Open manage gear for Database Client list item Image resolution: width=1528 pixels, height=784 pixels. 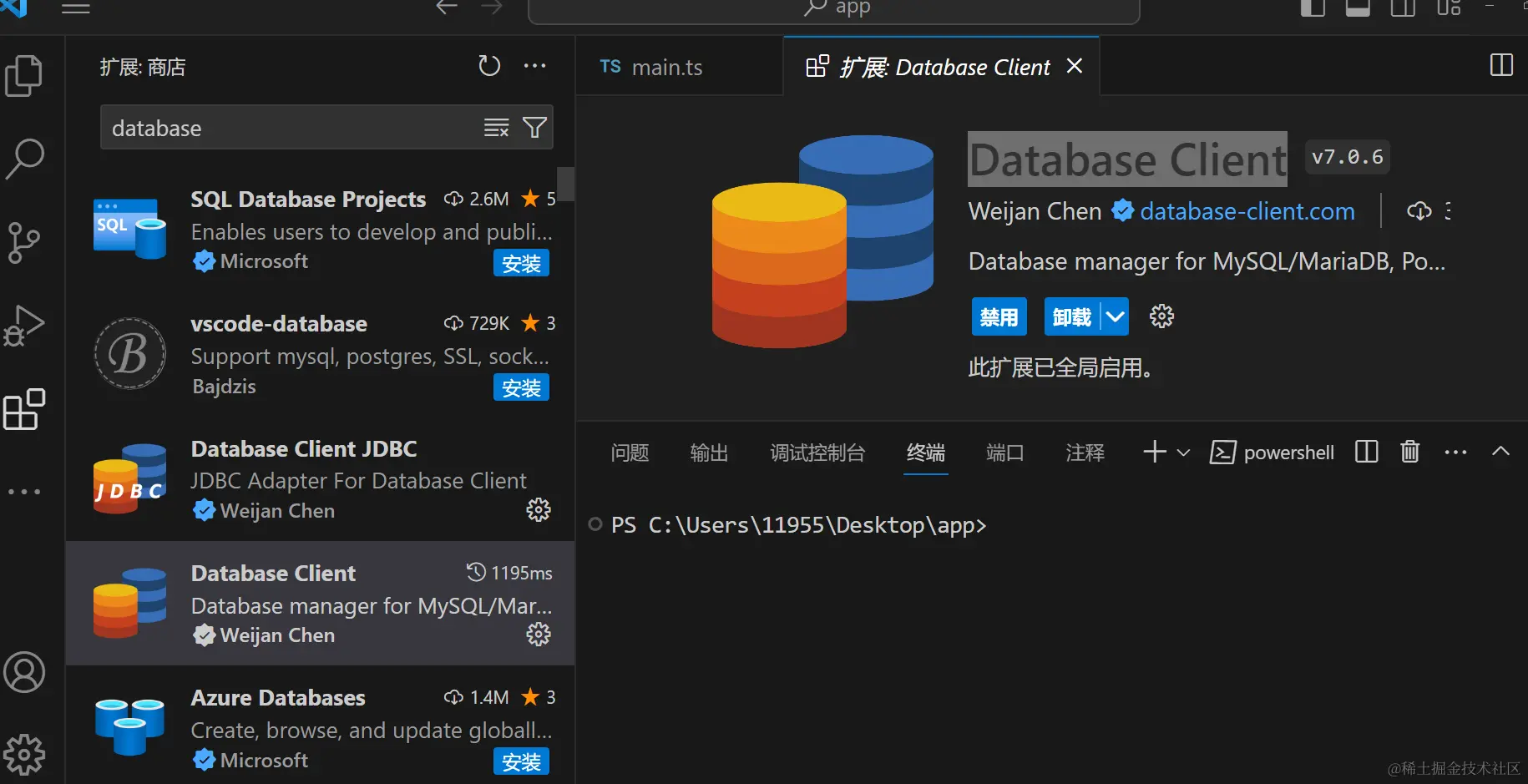pyautogui.click(x=539, y=635)
